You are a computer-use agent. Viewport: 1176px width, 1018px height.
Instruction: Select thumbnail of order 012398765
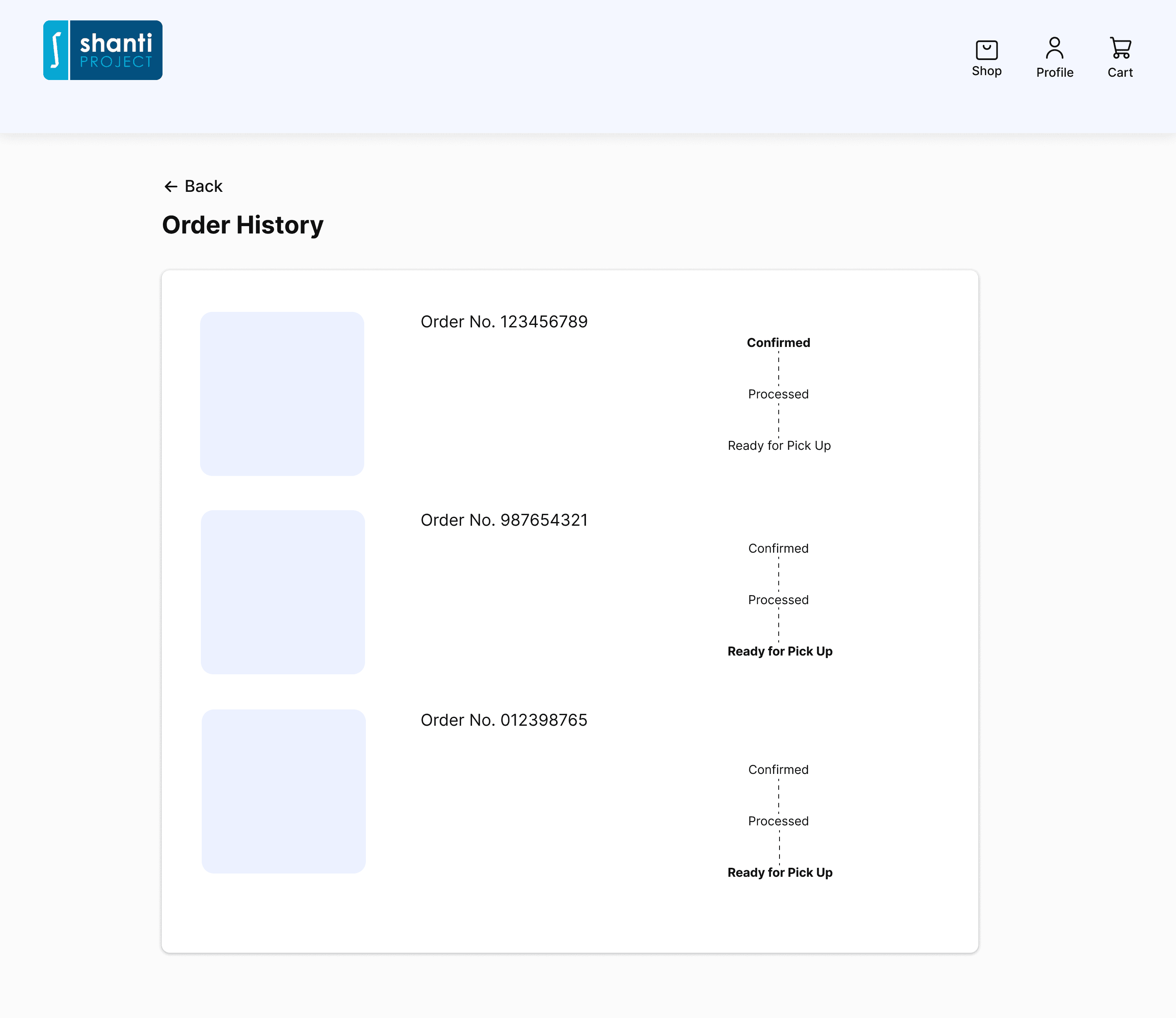[283, 791]
